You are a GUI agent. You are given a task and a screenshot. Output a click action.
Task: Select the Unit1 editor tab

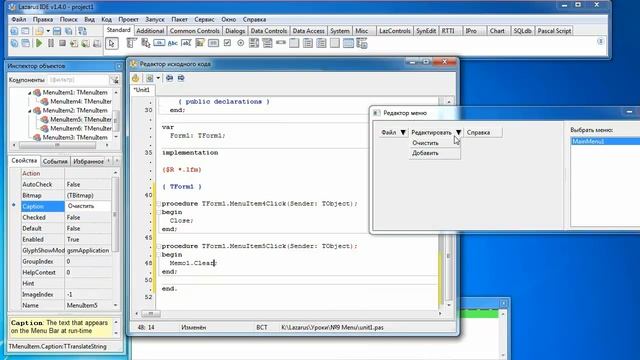coord(142,90)
